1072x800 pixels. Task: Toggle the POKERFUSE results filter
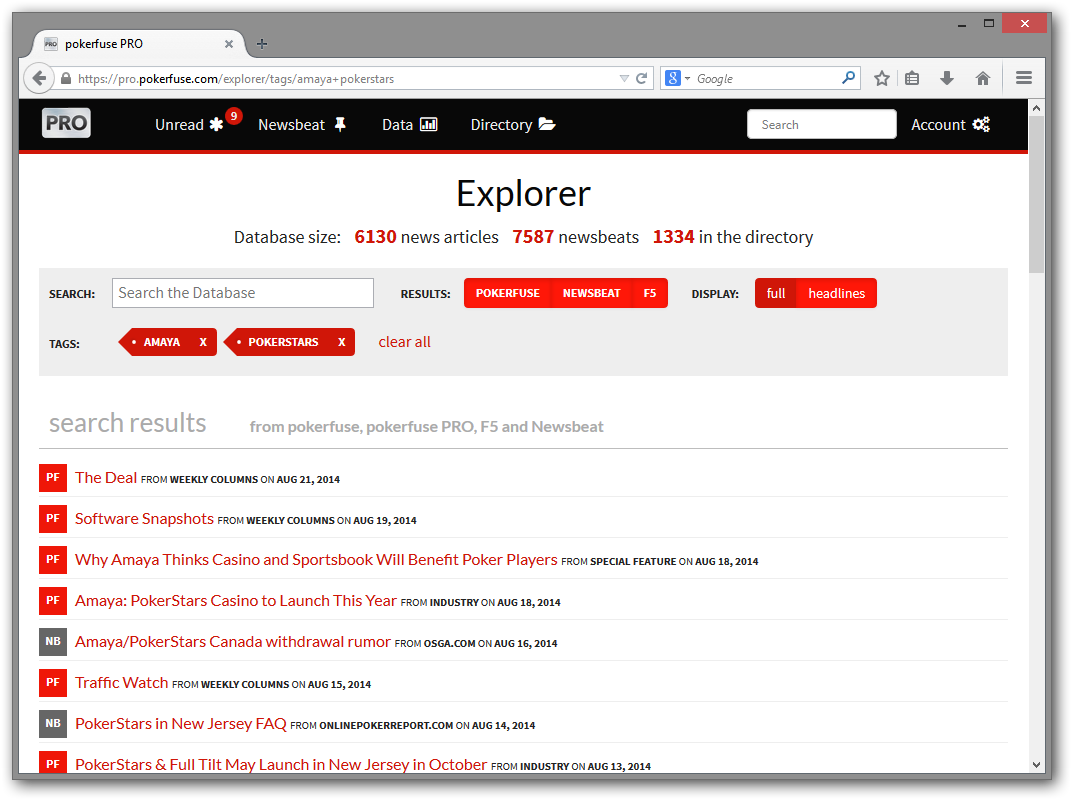click(x=507, y=293)
